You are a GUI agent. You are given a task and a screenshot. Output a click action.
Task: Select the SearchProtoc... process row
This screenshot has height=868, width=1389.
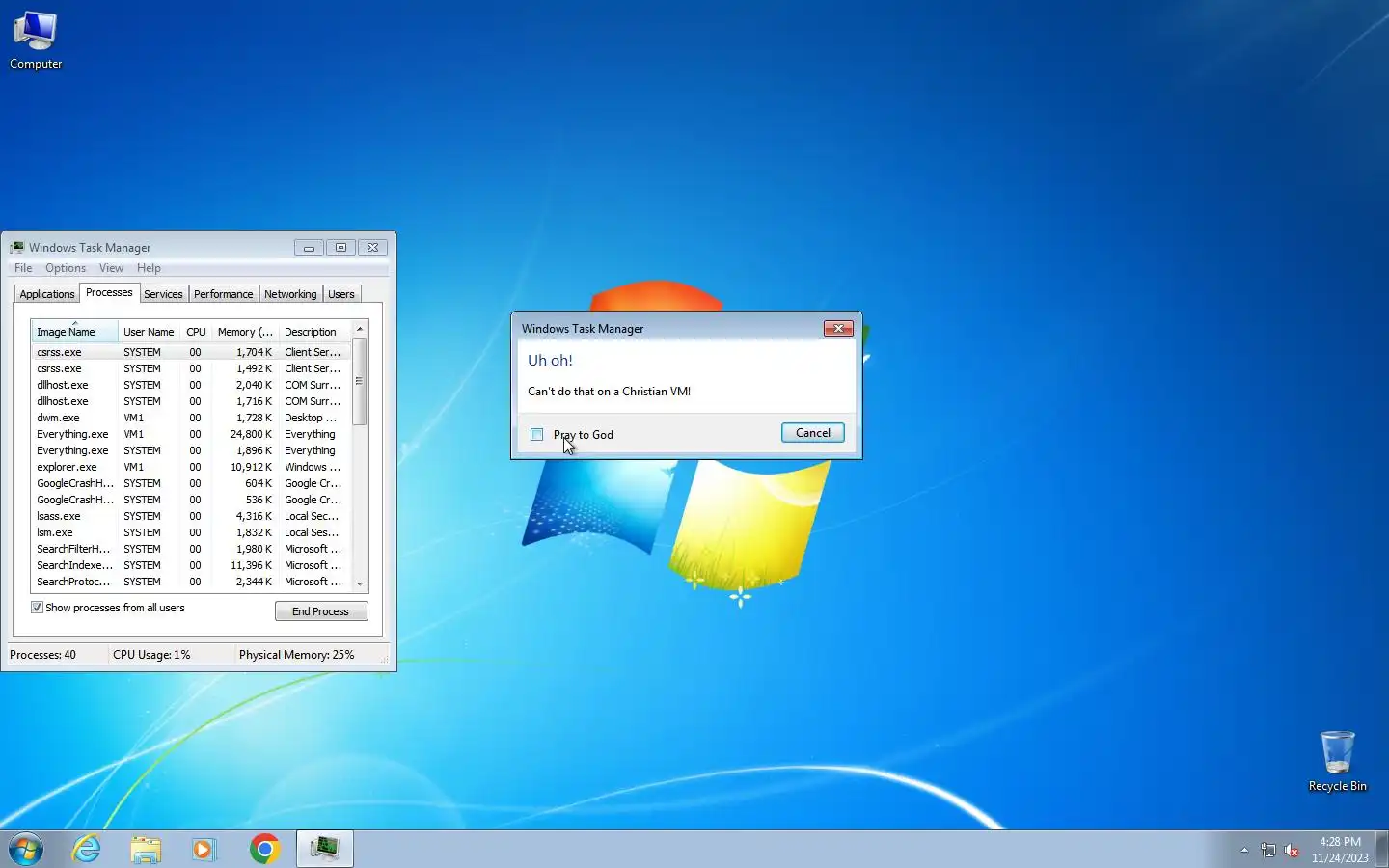191,582
